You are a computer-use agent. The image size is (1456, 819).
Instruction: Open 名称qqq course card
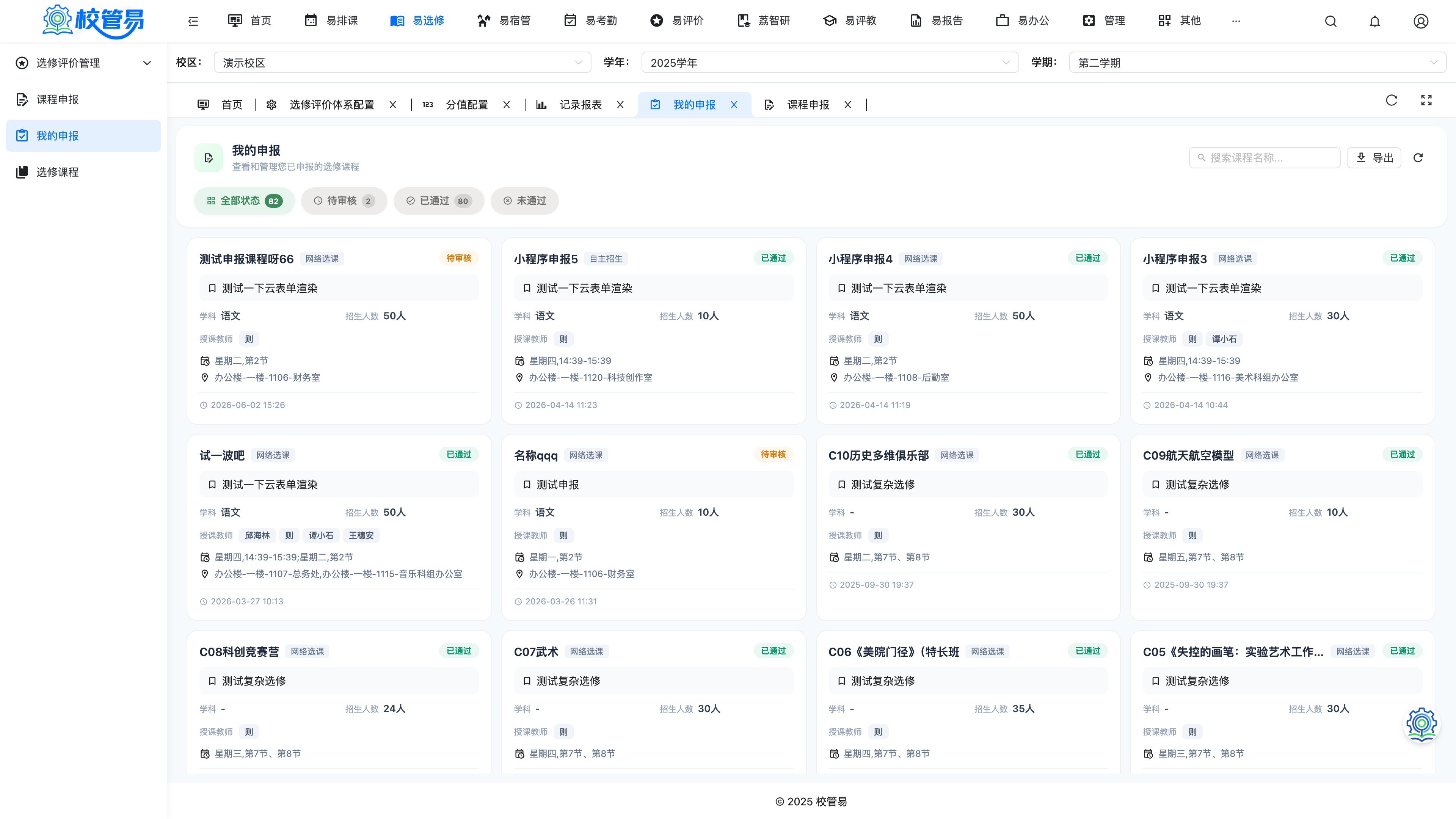coord(653,527)
